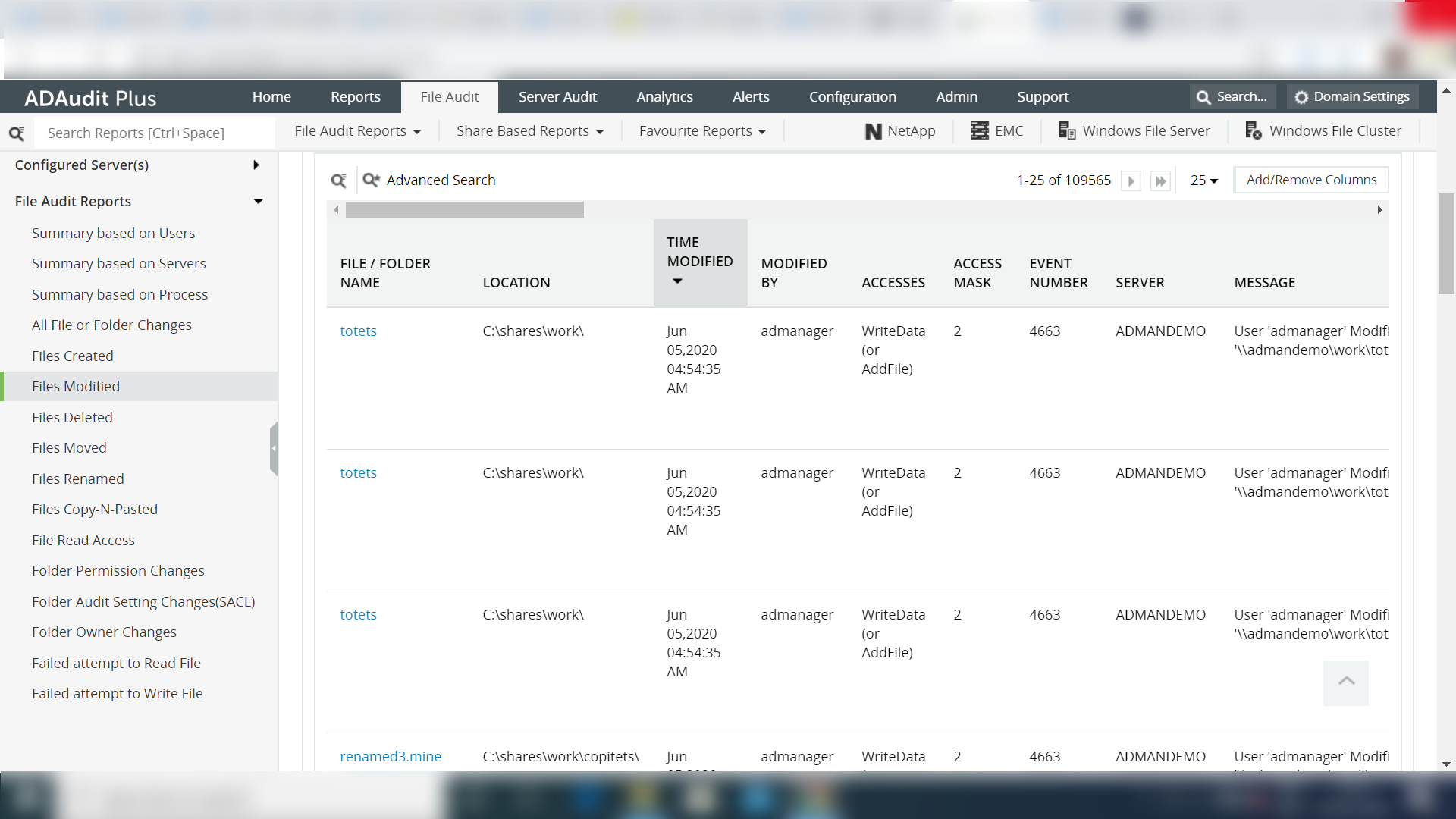Click the EMC server icon
The image size is (1456, 819).
click(979, 131)
